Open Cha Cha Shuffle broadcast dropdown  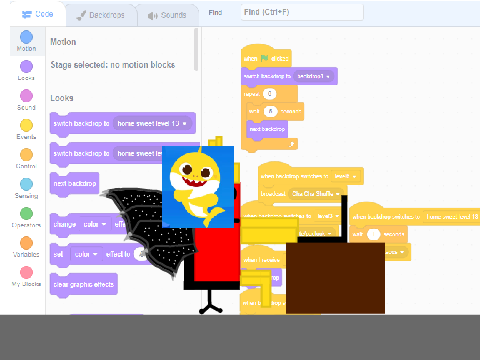[316, 194]
